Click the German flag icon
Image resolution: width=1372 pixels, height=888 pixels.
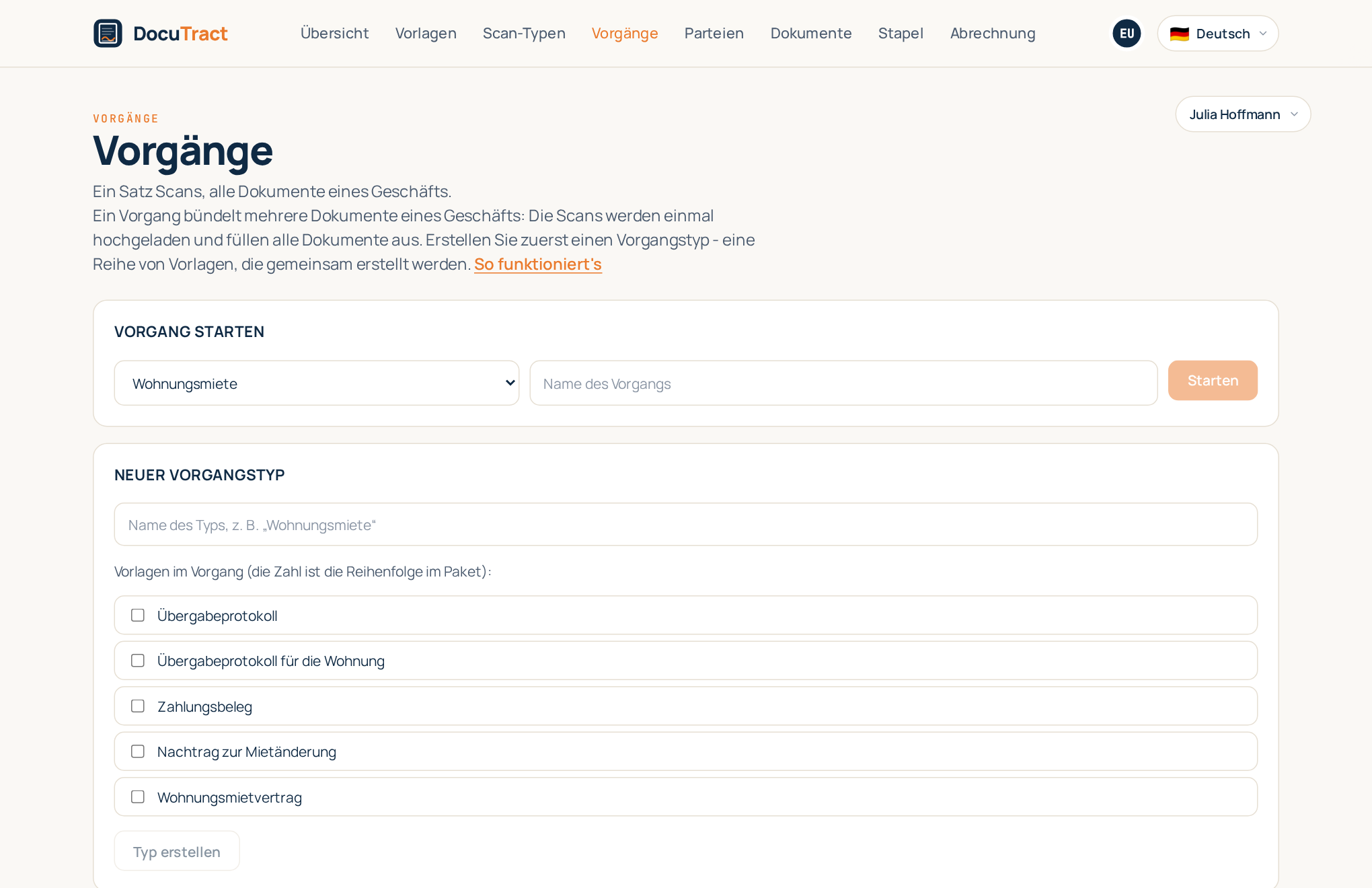(1179, 34)
